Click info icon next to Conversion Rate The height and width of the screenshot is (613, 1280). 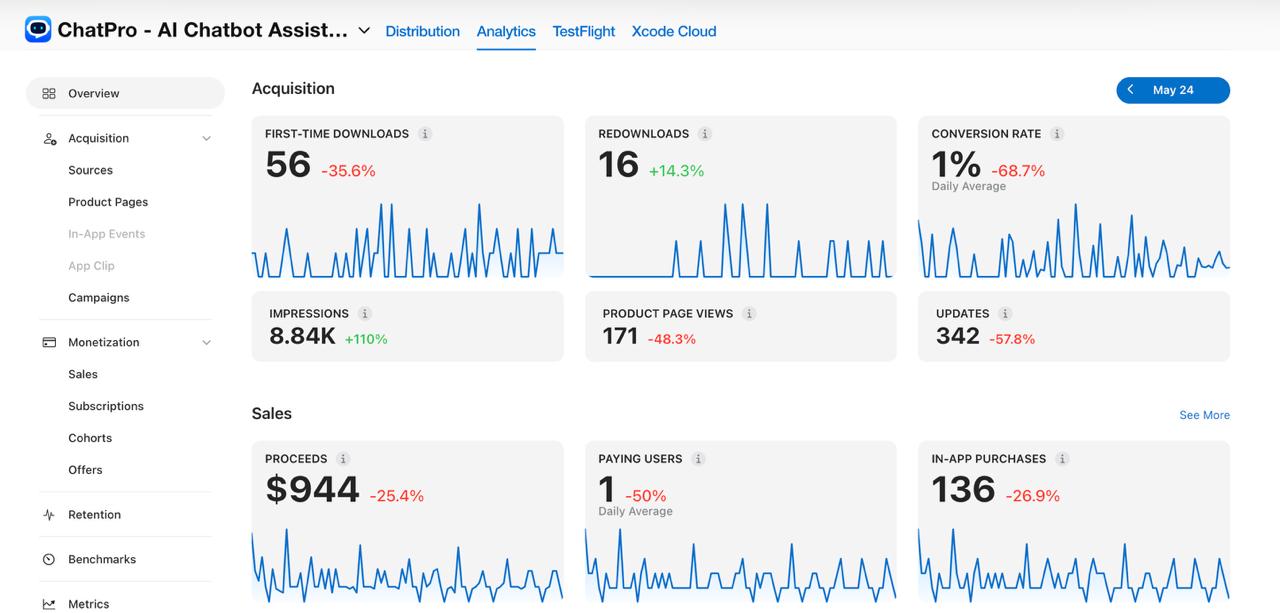click(1057, 134)
